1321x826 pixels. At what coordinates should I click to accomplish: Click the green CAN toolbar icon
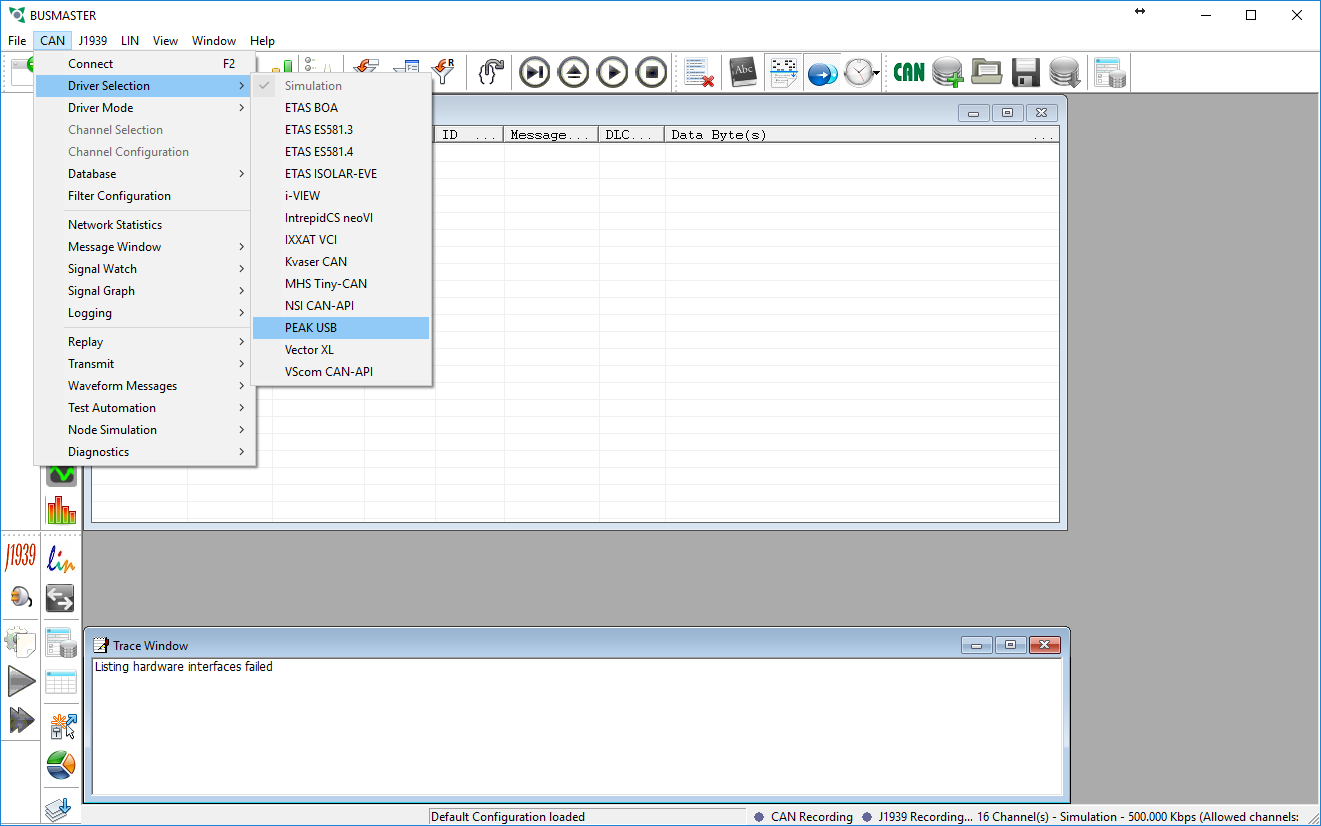click(x=909, y=72)
